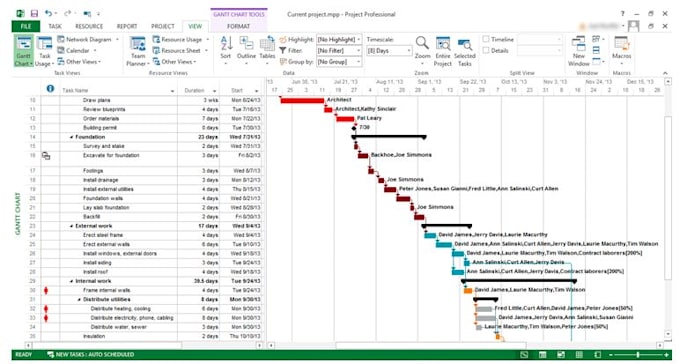Image resolution: width=680 pixels, height=364 pixels.
Task: Click the Zoom magnifier icon
Action: tap(422, 48)
